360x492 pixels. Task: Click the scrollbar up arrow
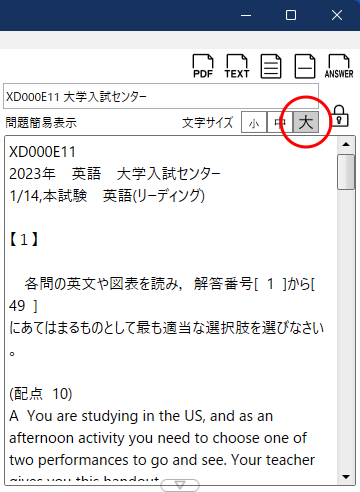coord(346,144)
